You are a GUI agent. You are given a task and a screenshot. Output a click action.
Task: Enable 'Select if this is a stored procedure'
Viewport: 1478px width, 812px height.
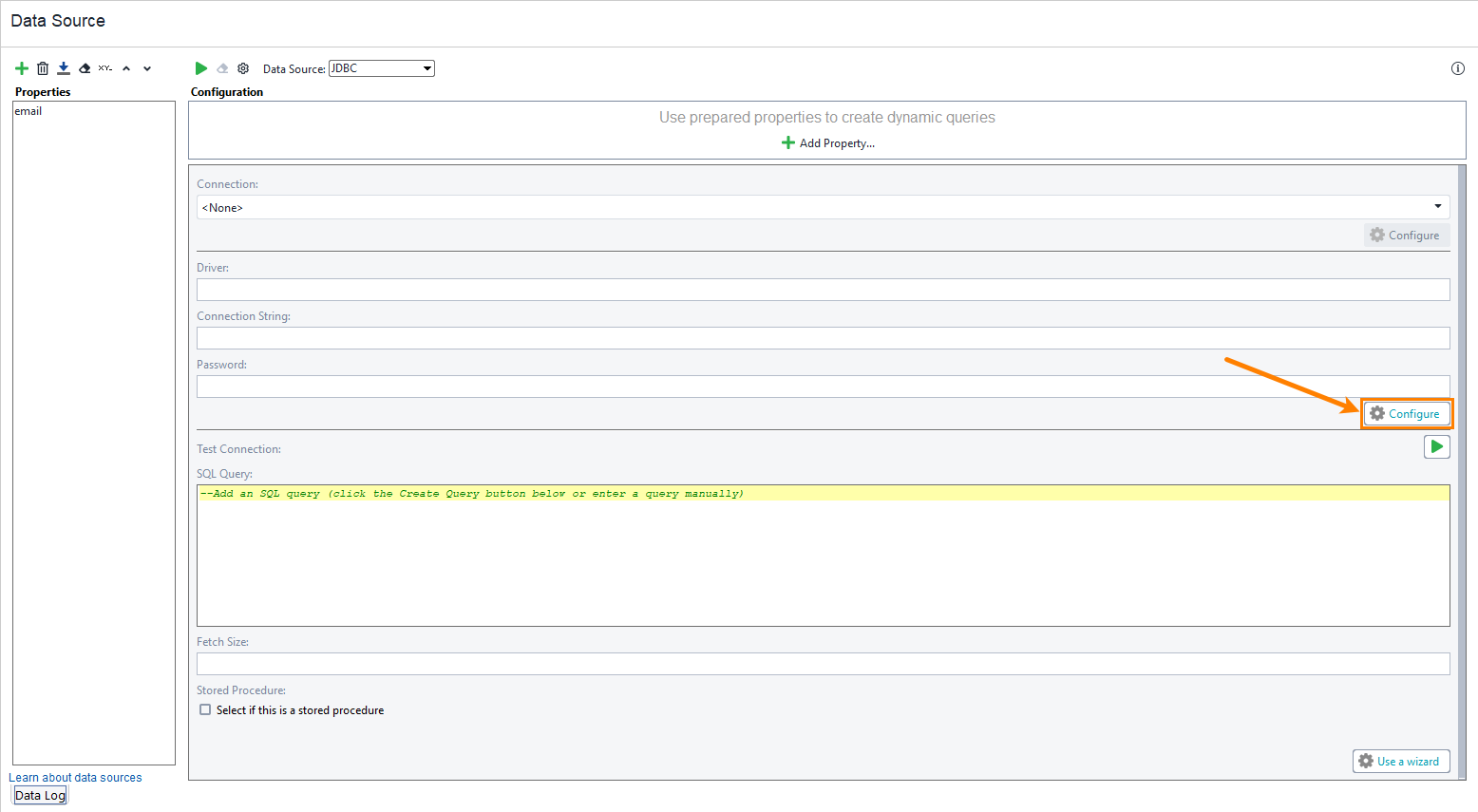[205, 709]
